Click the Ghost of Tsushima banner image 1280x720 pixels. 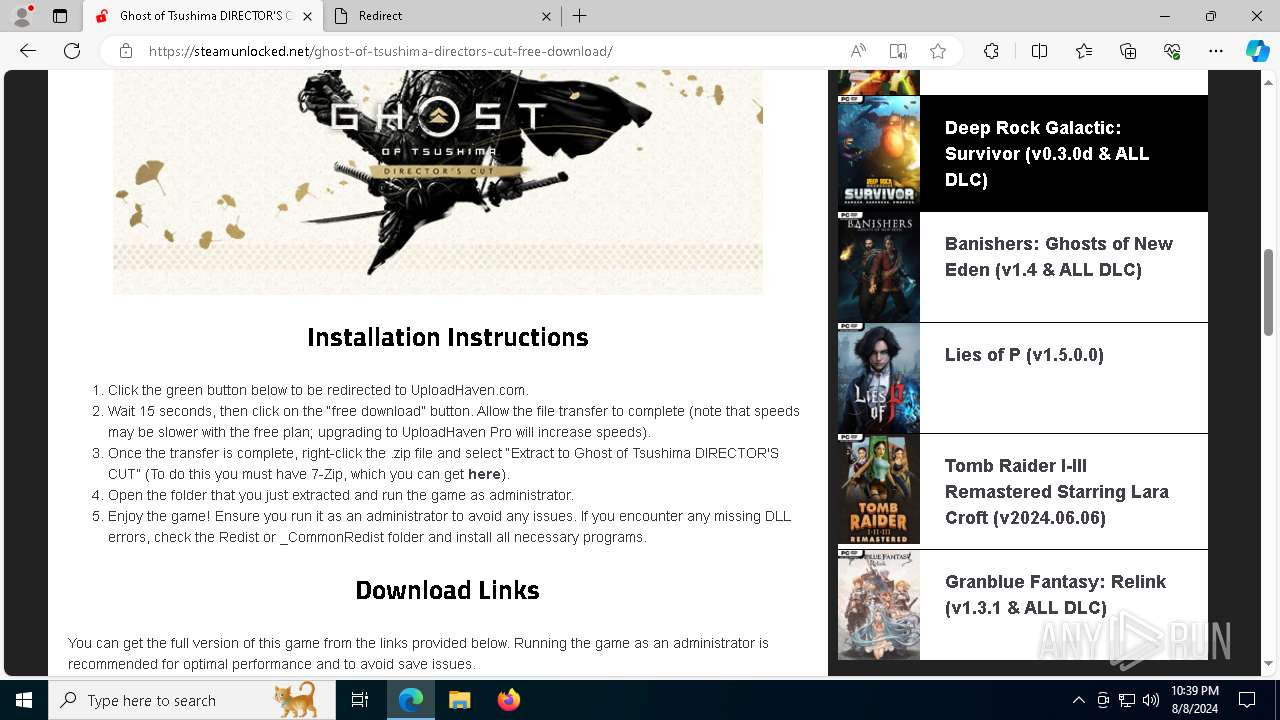(438, 182)
